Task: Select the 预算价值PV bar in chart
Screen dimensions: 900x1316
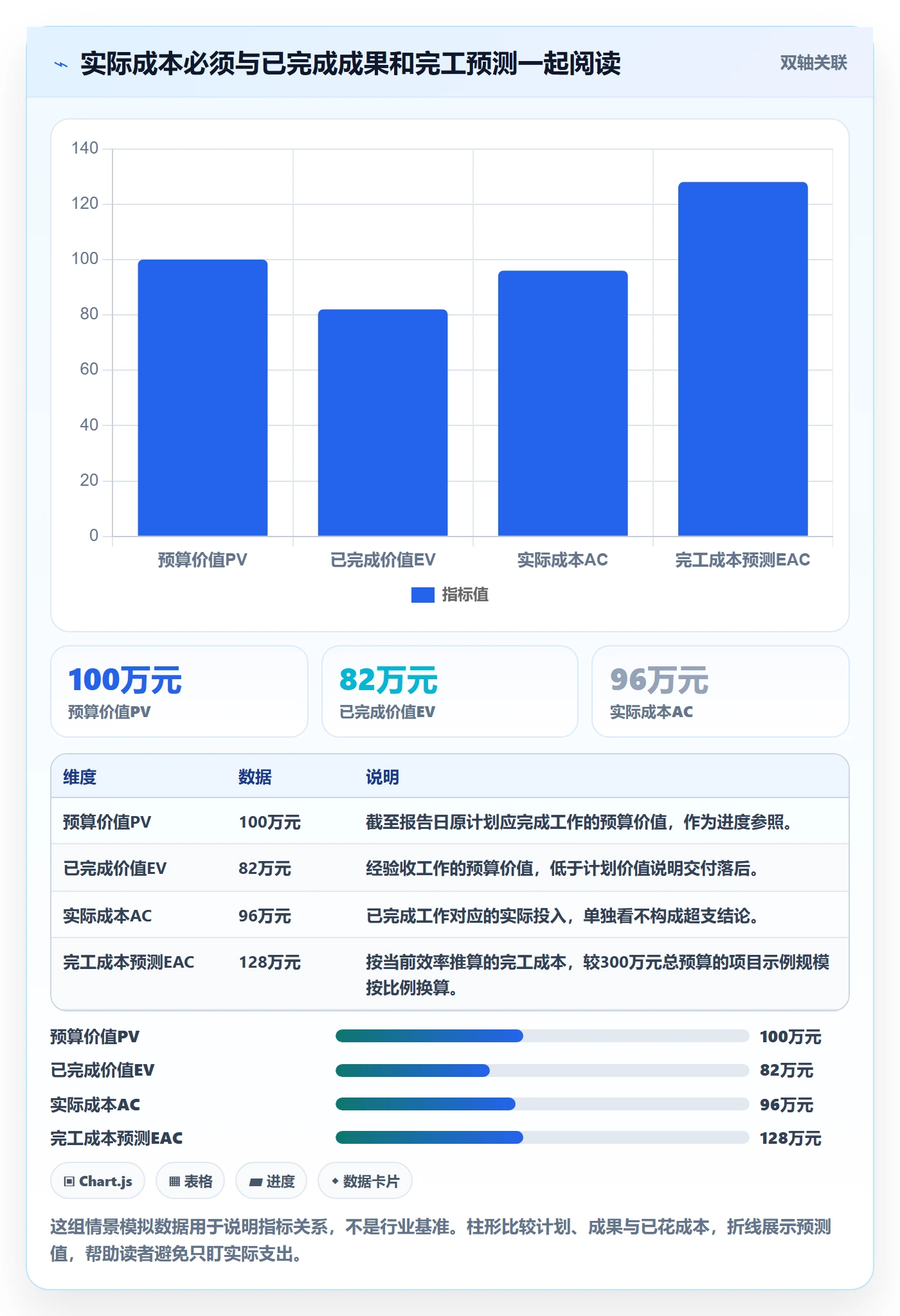Action: coord(203,397)
